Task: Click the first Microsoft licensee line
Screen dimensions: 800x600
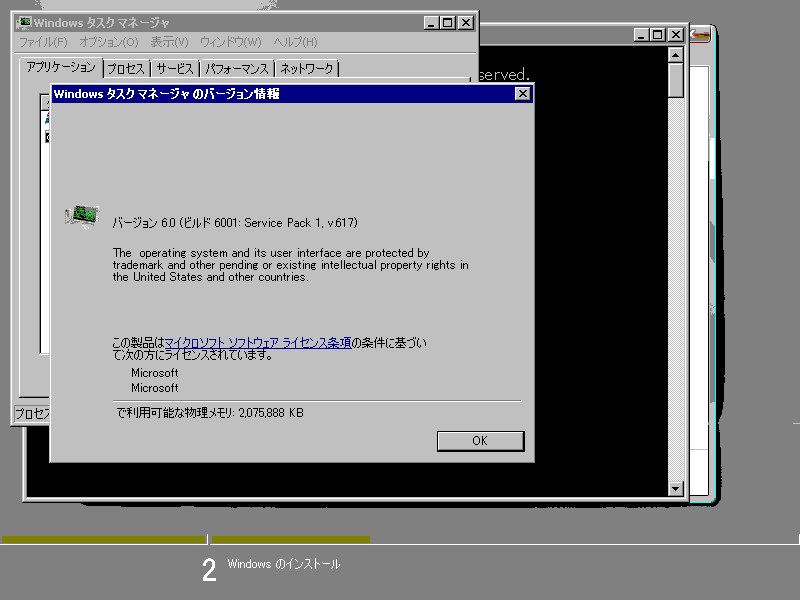Action: click(x=155, y=373)
